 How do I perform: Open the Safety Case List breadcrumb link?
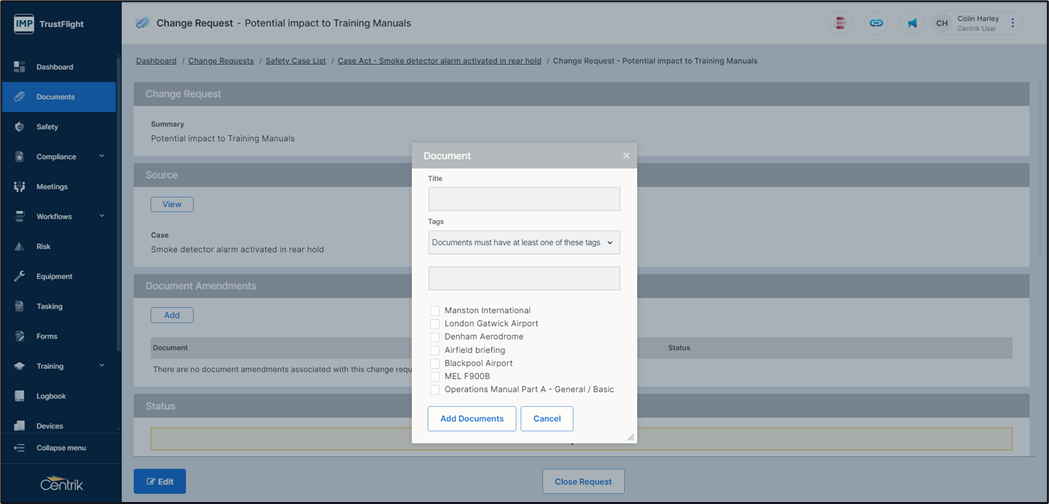(295, 61)
